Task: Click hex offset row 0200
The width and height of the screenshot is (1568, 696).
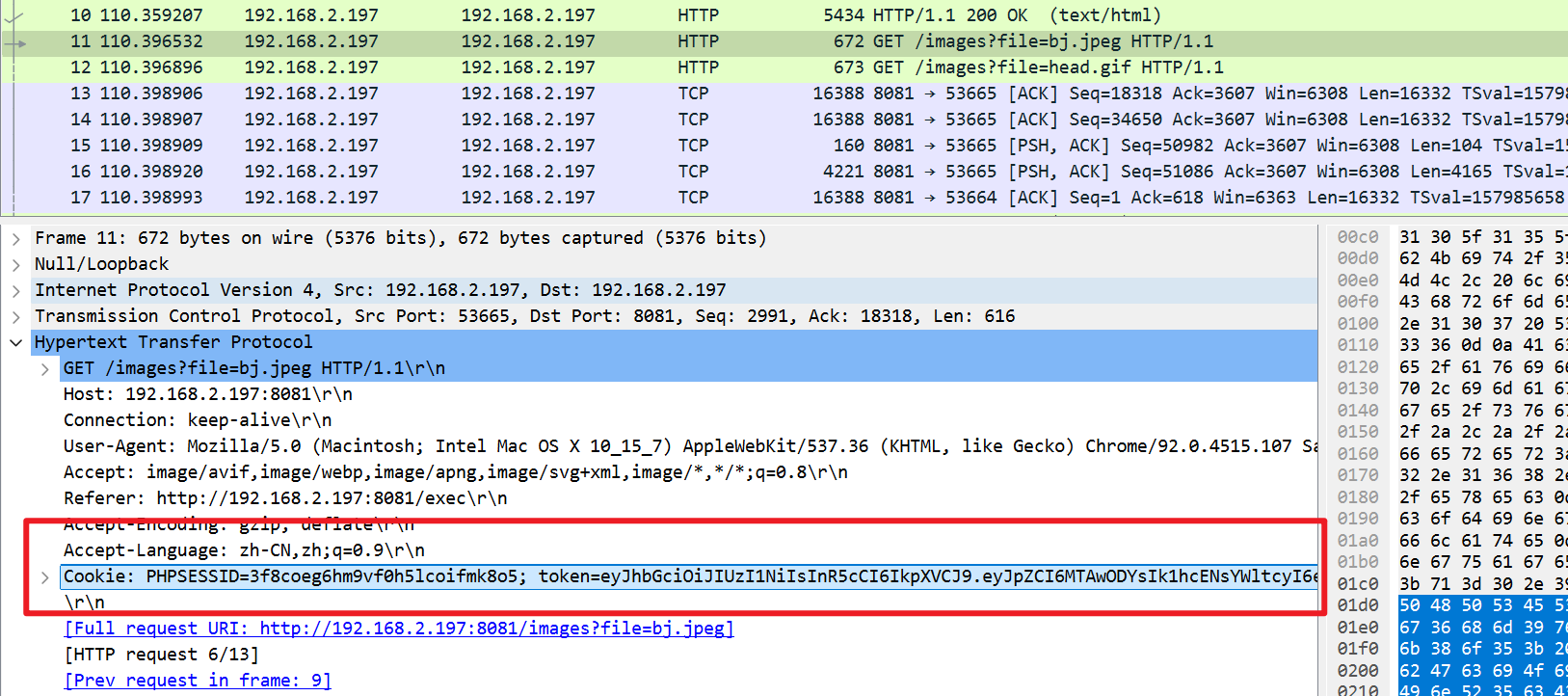Action: [1358, 671]
